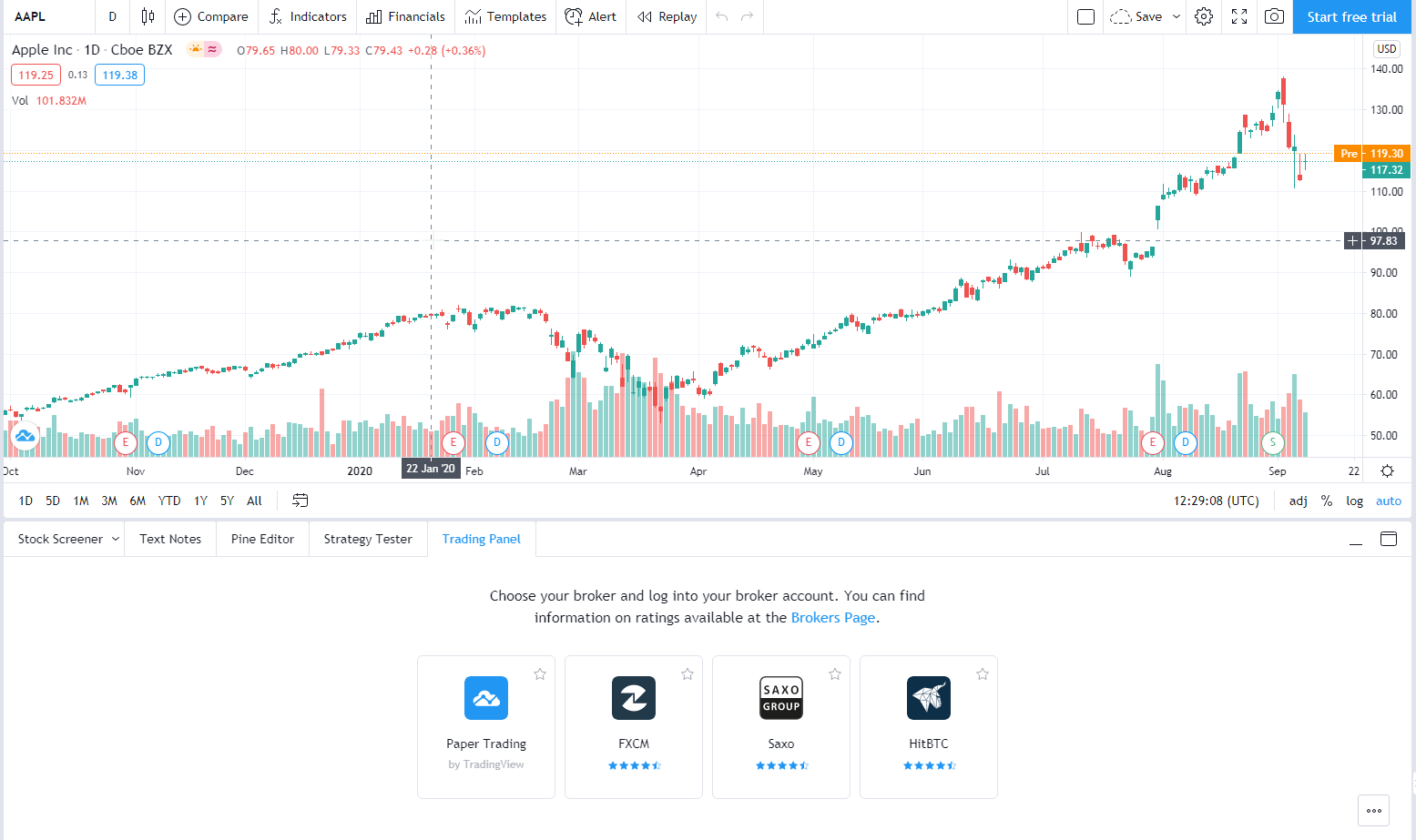Image resolution: width=1416 pixels, height=840 pixels.
Task: Toggle the auto scale option
Action: (1389, 501)
